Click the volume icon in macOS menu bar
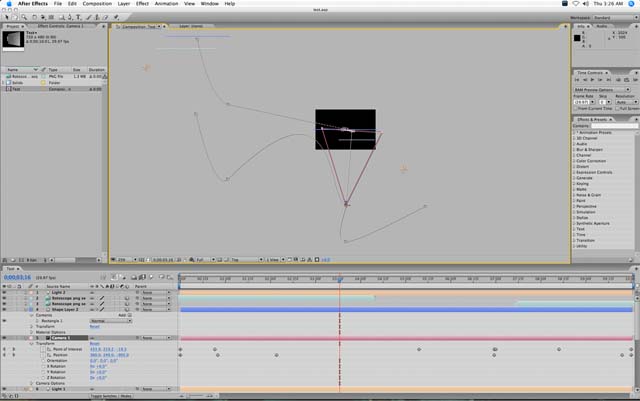The image size is (640, 401). tap(585, 4)
